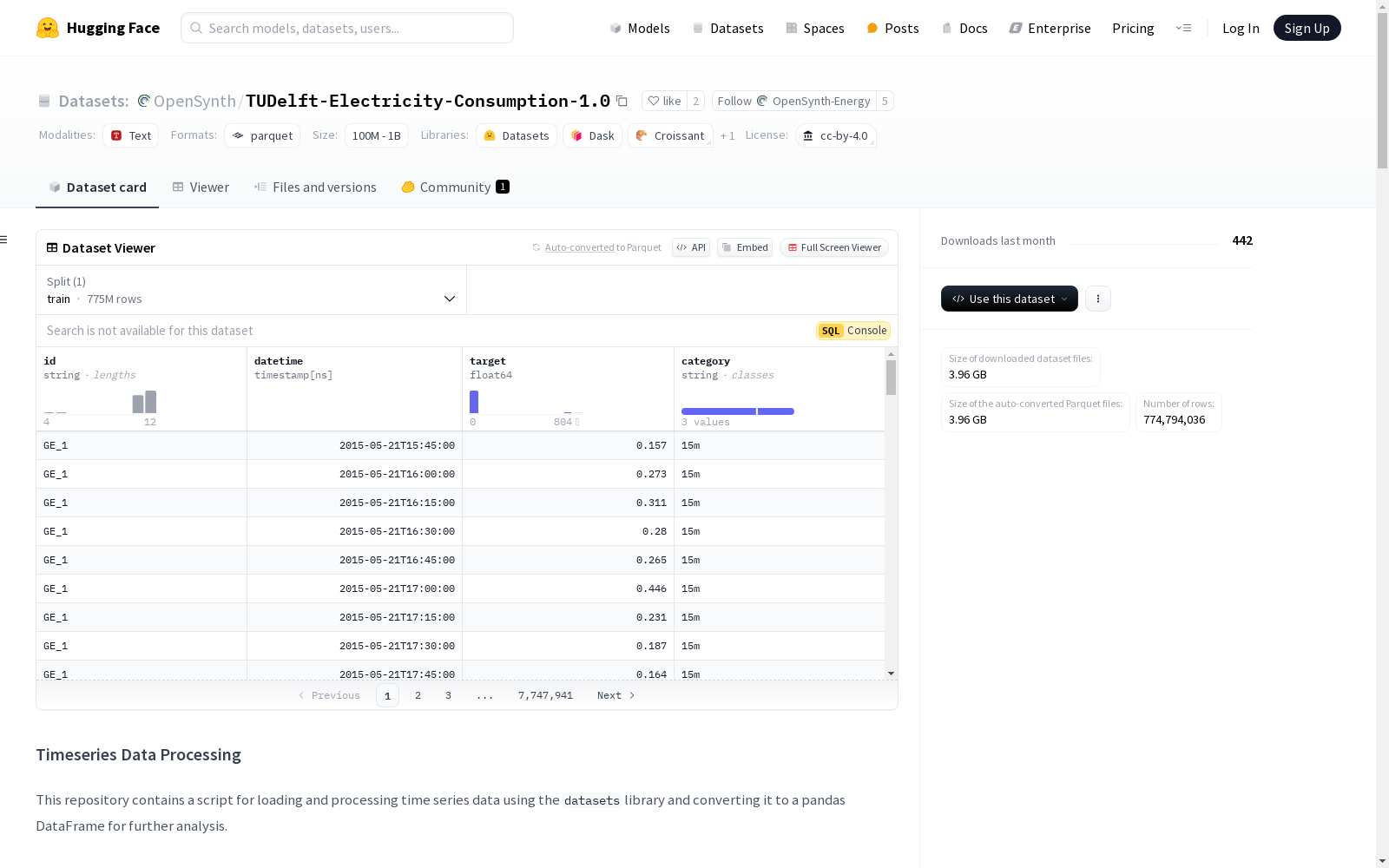
Task: Click the like heart button
Action: (665, 101)
